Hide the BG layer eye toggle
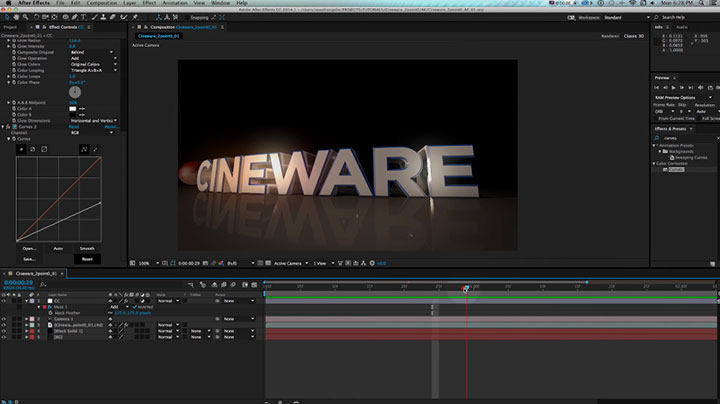 (x=4, y=337)
